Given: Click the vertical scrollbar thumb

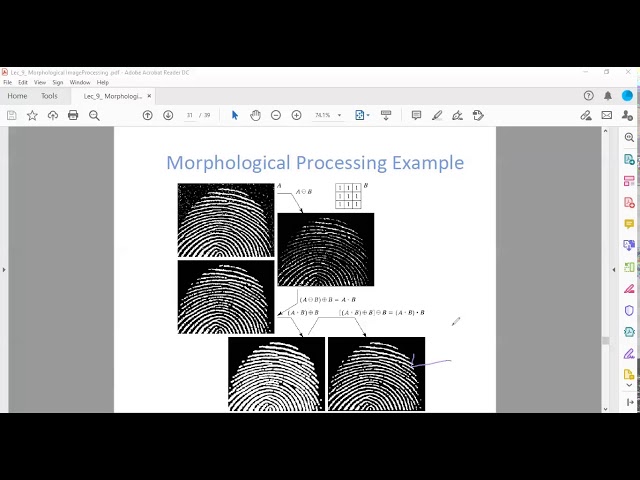Looking at the screenshot, I should tap(605, 340).
